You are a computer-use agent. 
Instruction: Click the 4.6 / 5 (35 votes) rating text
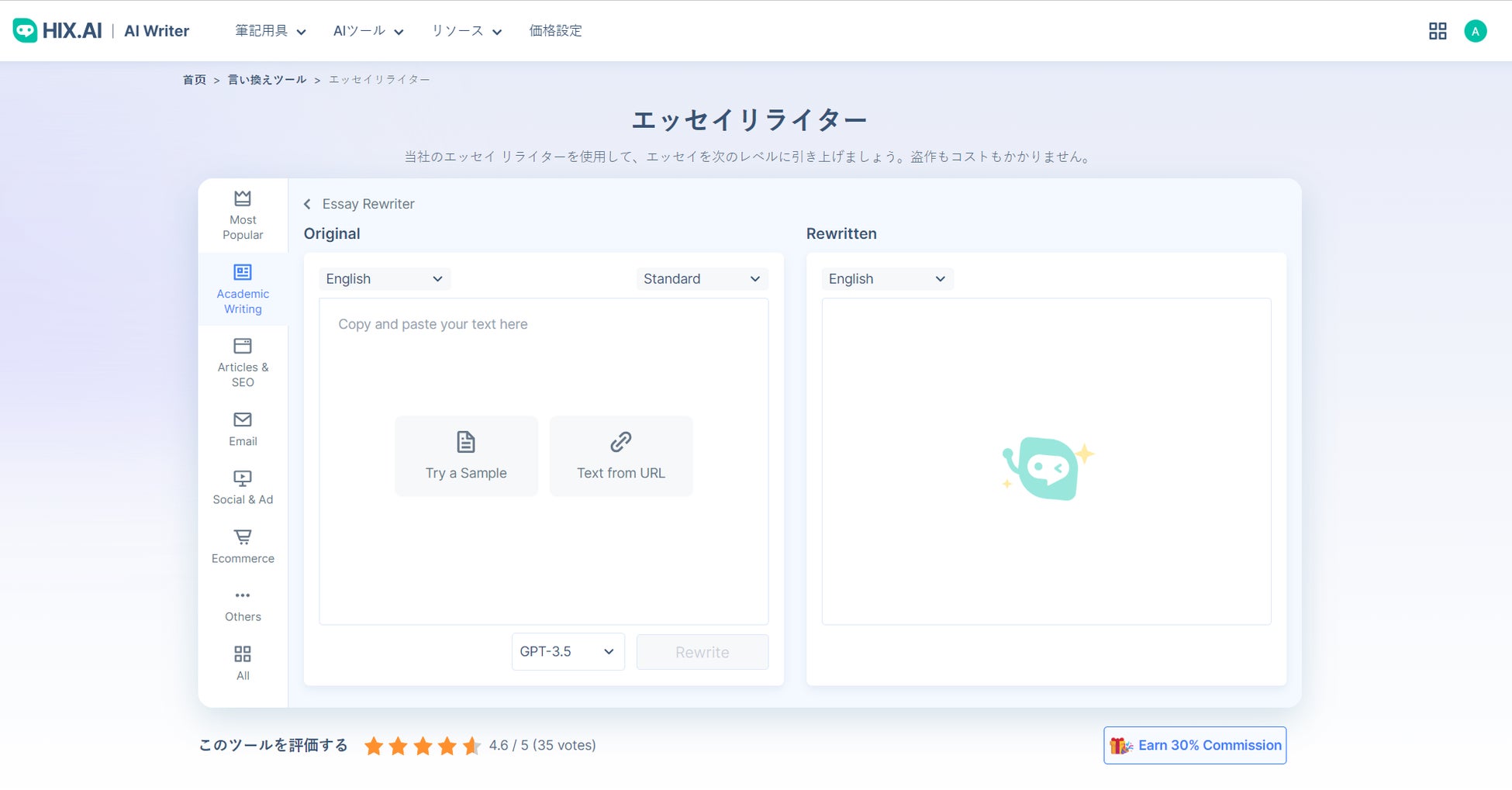tap(543, 746)
